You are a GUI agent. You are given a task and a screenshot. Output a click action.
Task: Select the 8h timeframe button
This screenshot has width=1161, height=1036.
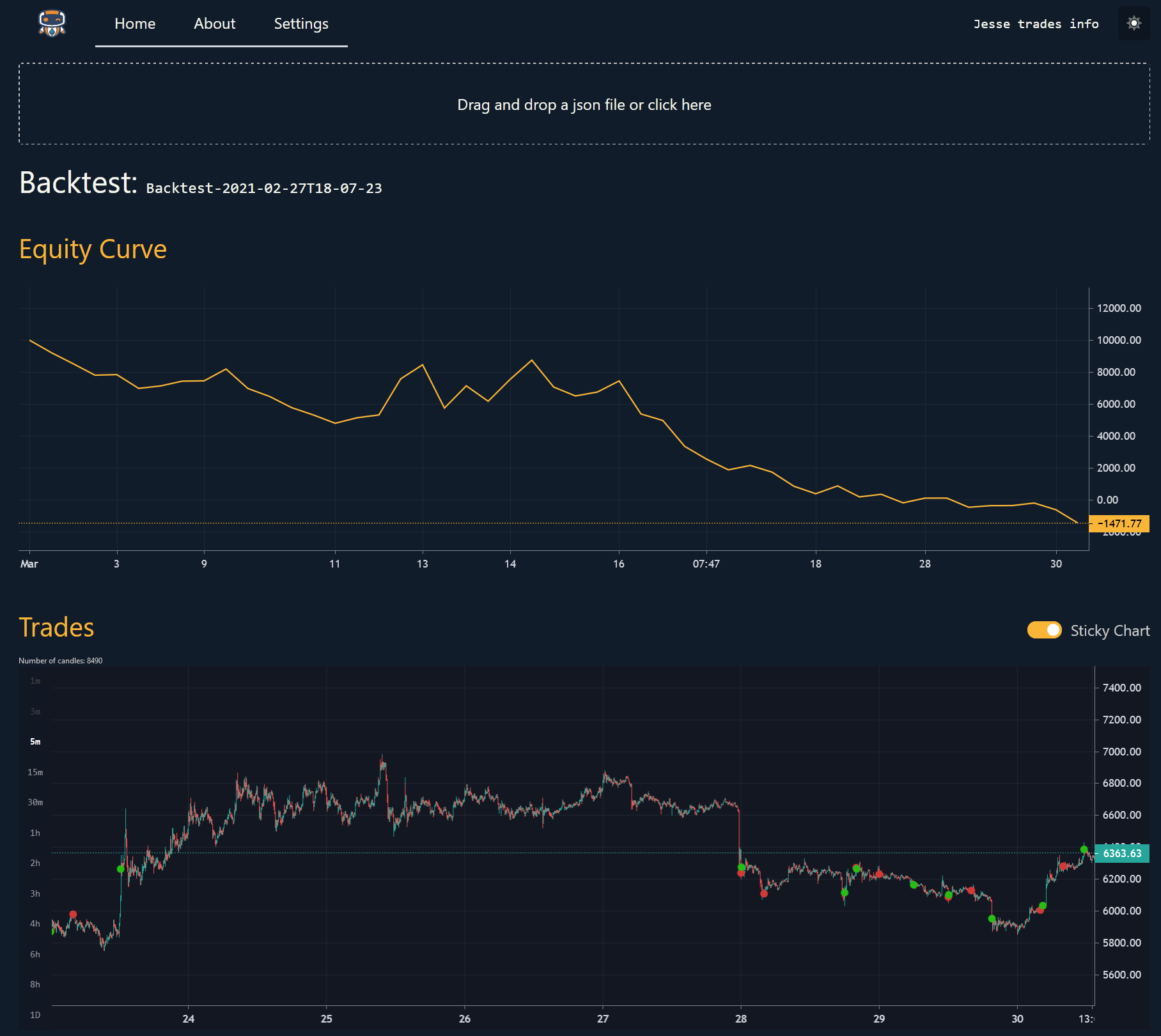pos(35,984)
